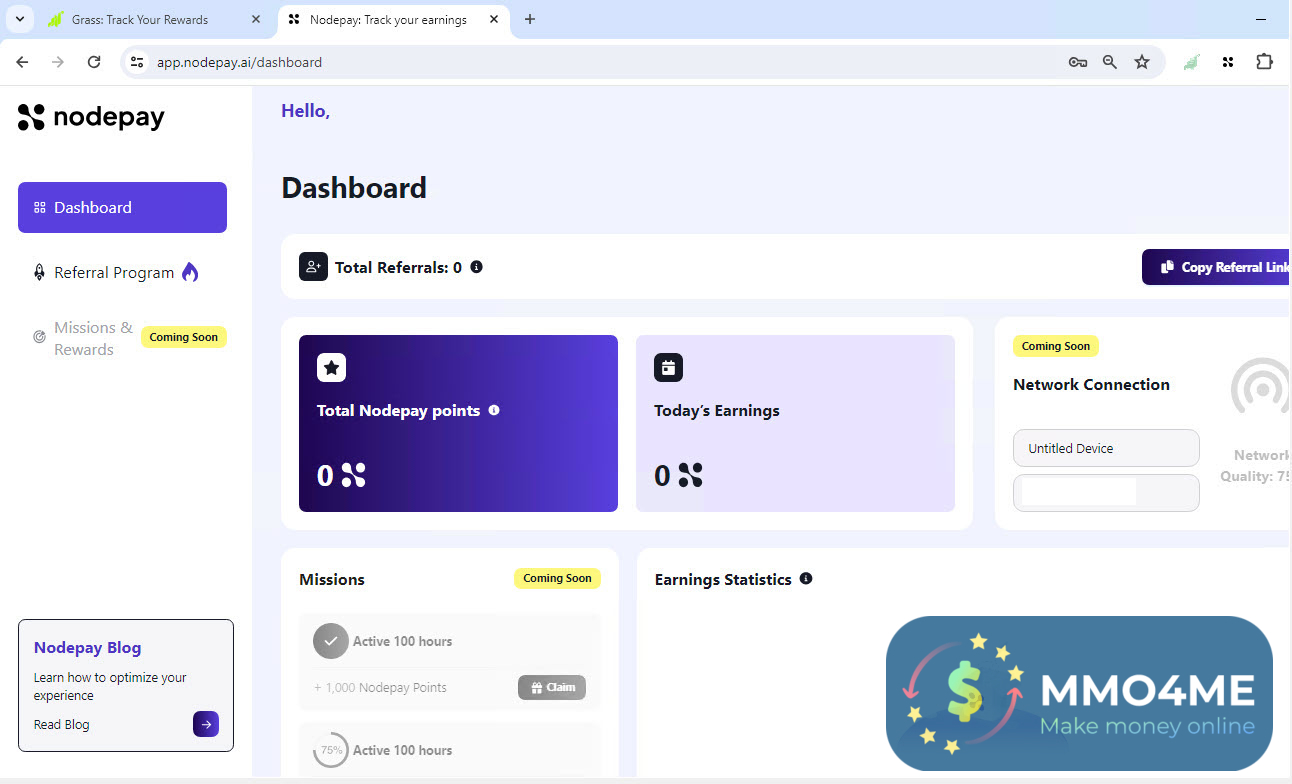Click the Coming Soon badge above Network Connection
1292x784 pixels.
(1056, 346)
